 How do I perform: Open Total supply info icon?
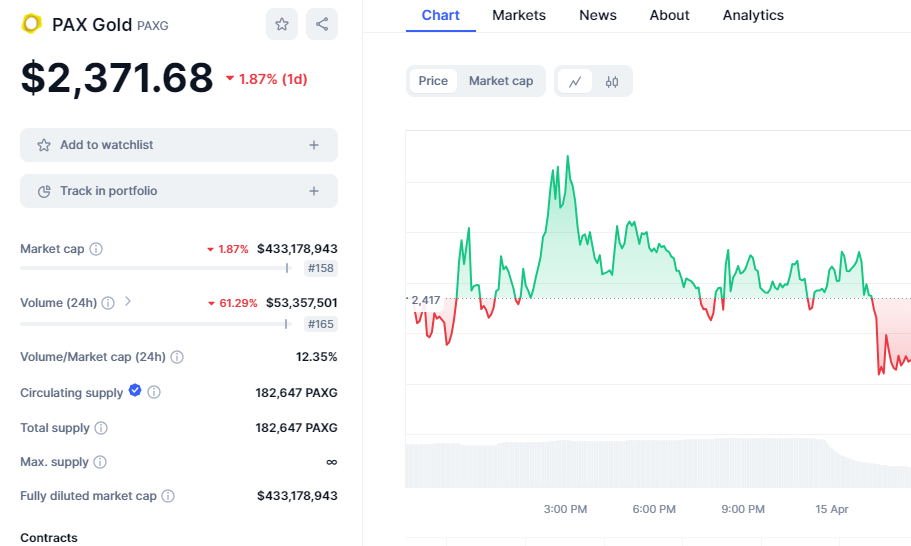point(101,428)
